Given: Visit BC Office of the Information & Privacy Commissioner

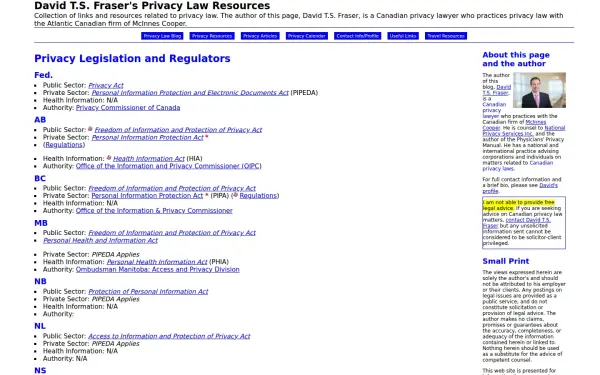Looking at the screenshot, I should (154, 211).
